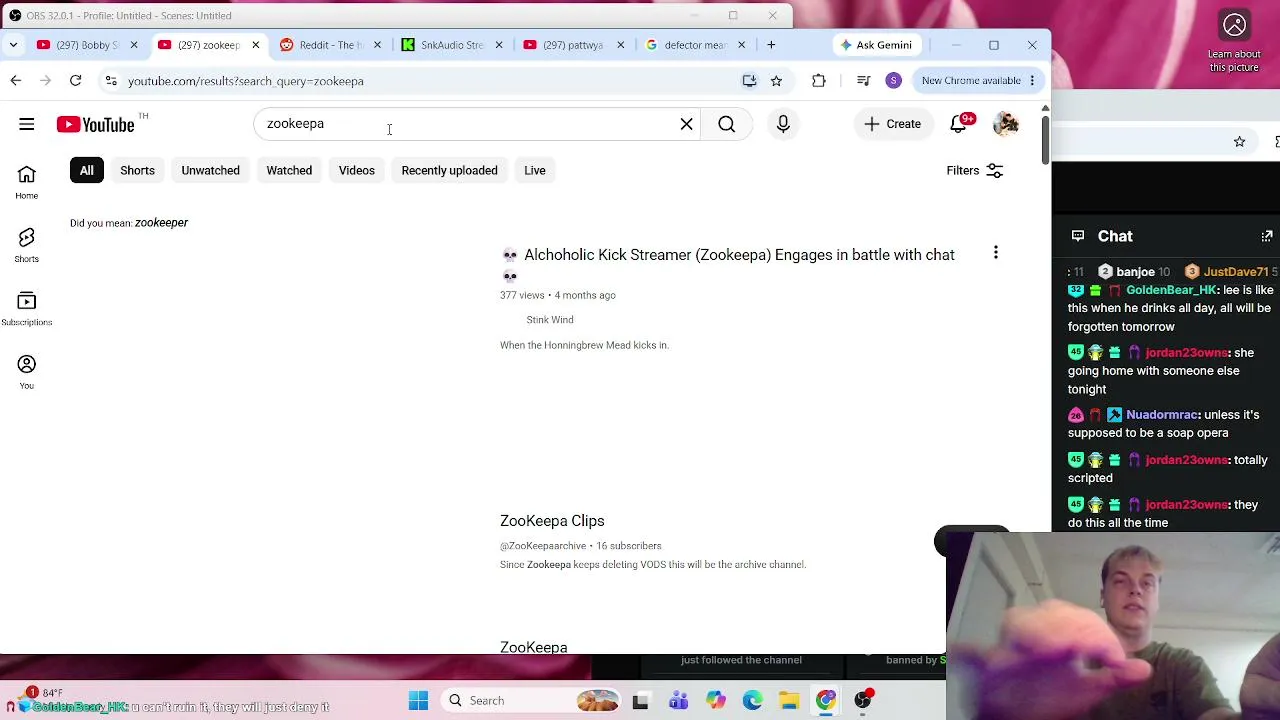1280x720 pixels.
Task: Open a new Chrome tab
Action: [x=771, y=45]
